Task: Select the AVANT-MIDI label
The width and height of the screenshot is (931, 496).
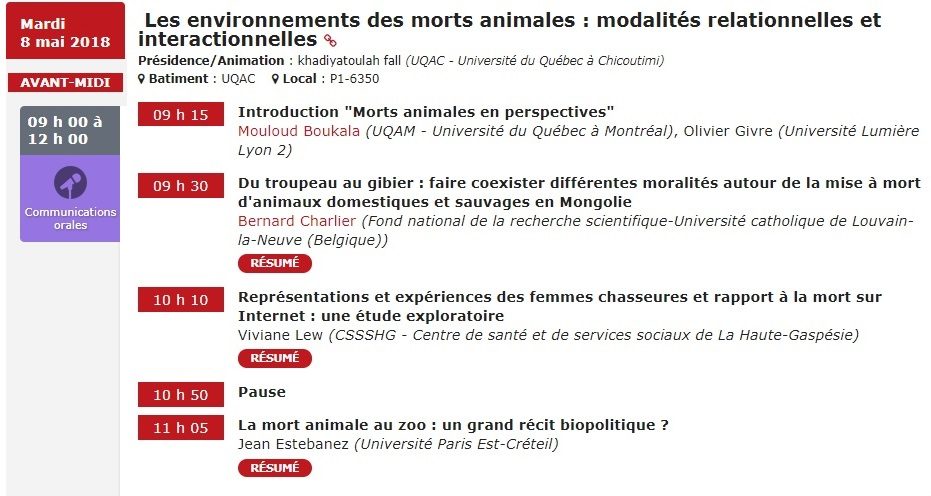Action: pos(65,83)
